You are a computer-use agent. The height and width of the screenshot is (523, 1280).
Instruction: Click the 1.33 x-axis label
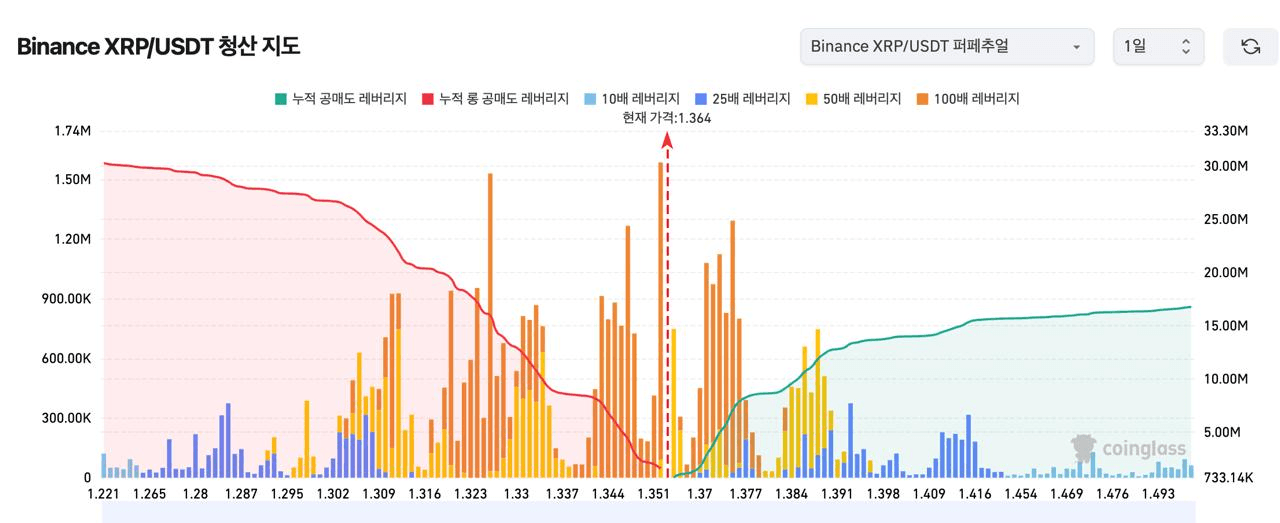516,494
